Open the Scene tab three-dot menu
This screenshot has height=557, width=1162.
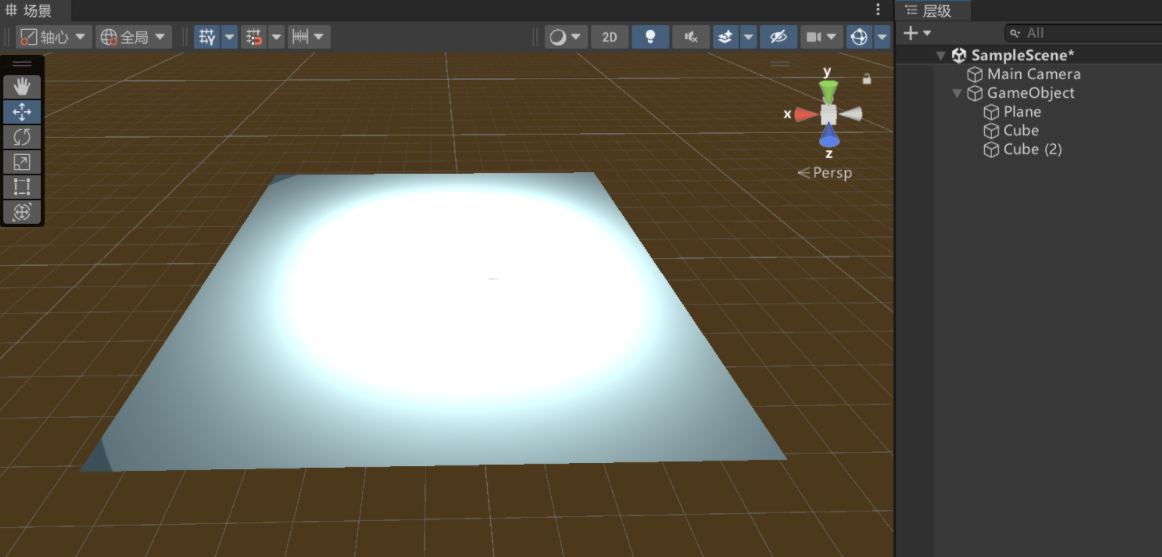pyautogui.click(x=877, y=10)
